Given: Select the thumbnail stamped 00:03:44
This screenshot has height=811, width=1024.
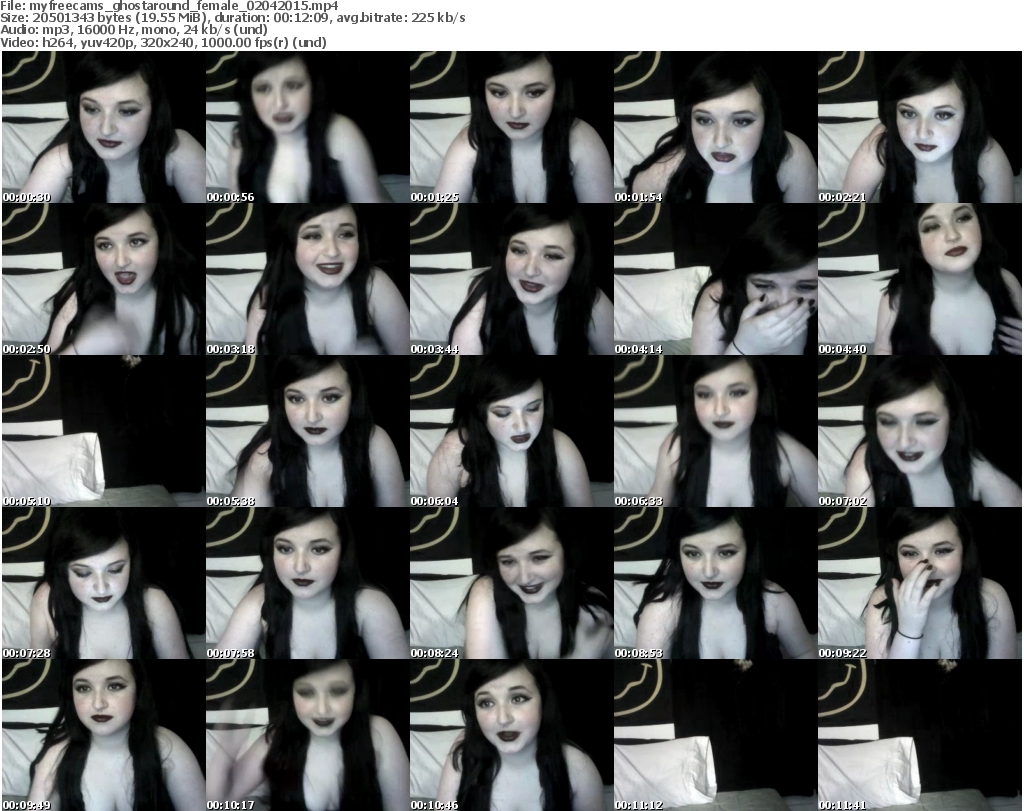Looking at the screenshot, I should (x=511, y=279).
